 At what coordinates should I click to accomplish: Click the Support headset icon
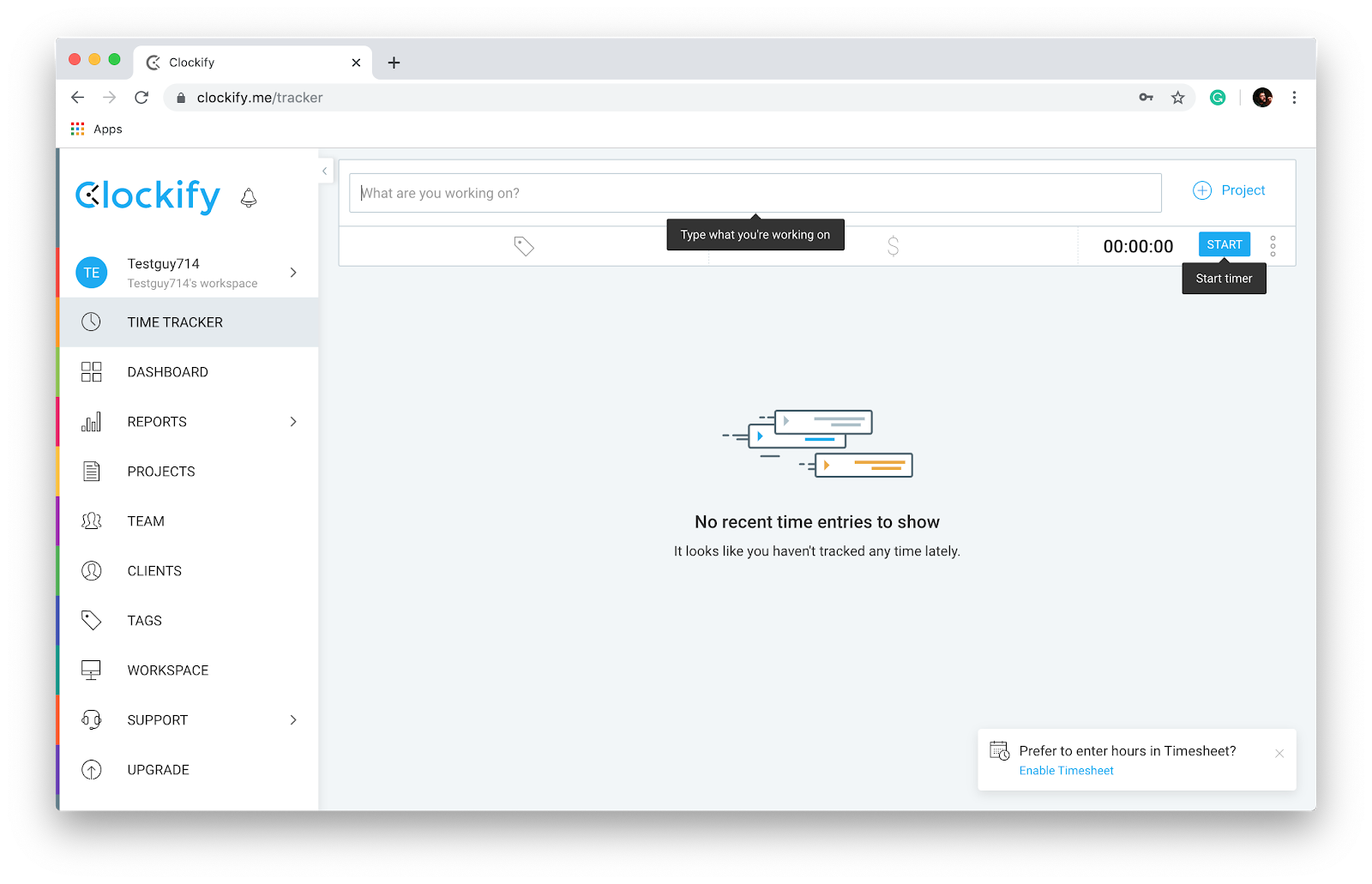click(x=91, y=720)
